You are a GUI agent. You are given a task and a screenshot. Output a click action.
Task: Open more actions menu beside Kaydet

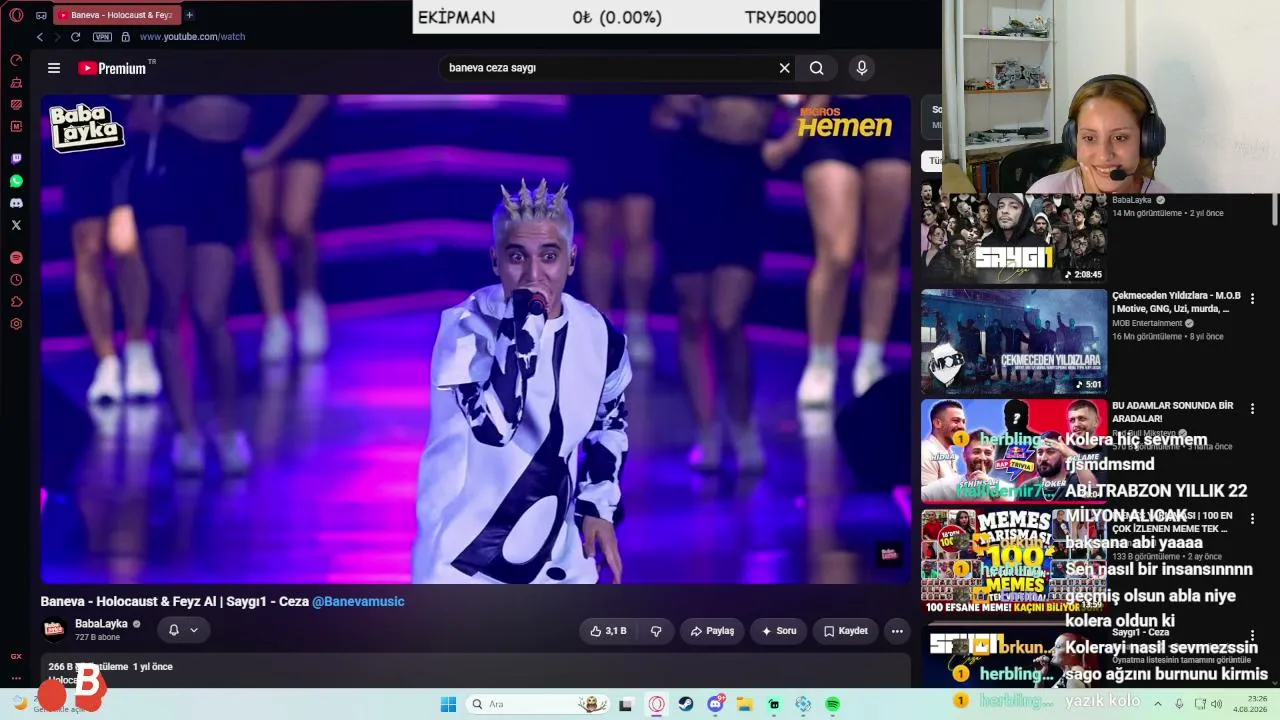[x=897, y=631]
